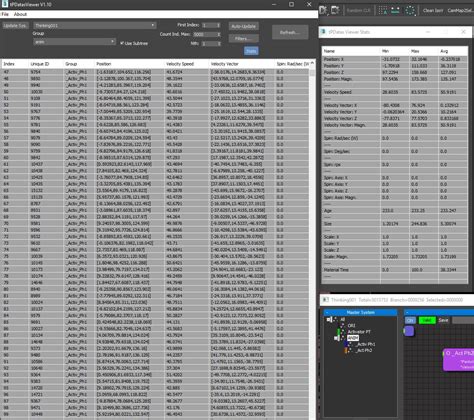The width and height of the screenshot is (474, 420).
Task: Click the green button next to Save
Action: 427,320
